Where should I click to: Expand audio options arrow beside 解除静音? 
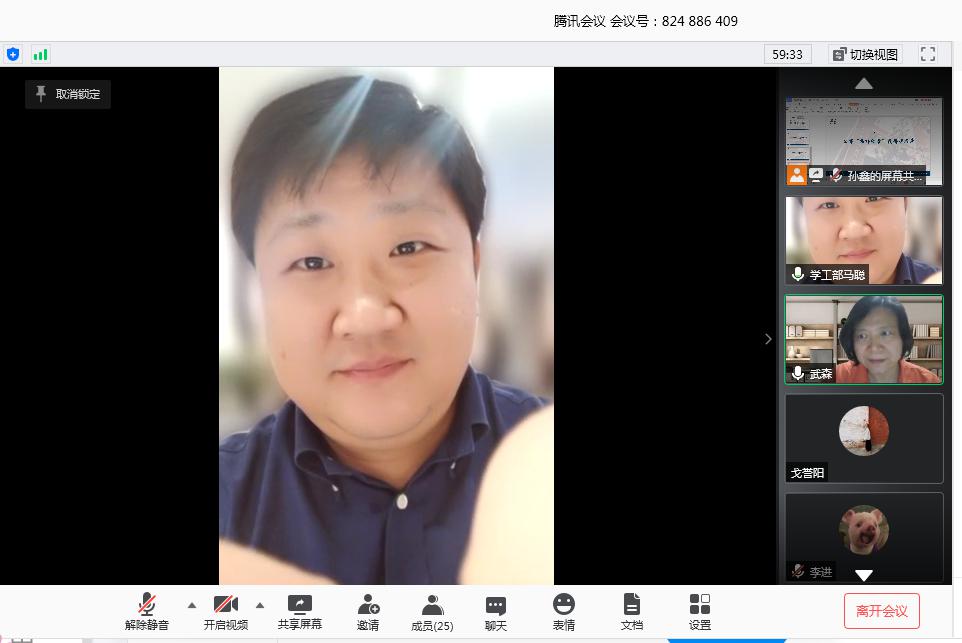[192, 605]
